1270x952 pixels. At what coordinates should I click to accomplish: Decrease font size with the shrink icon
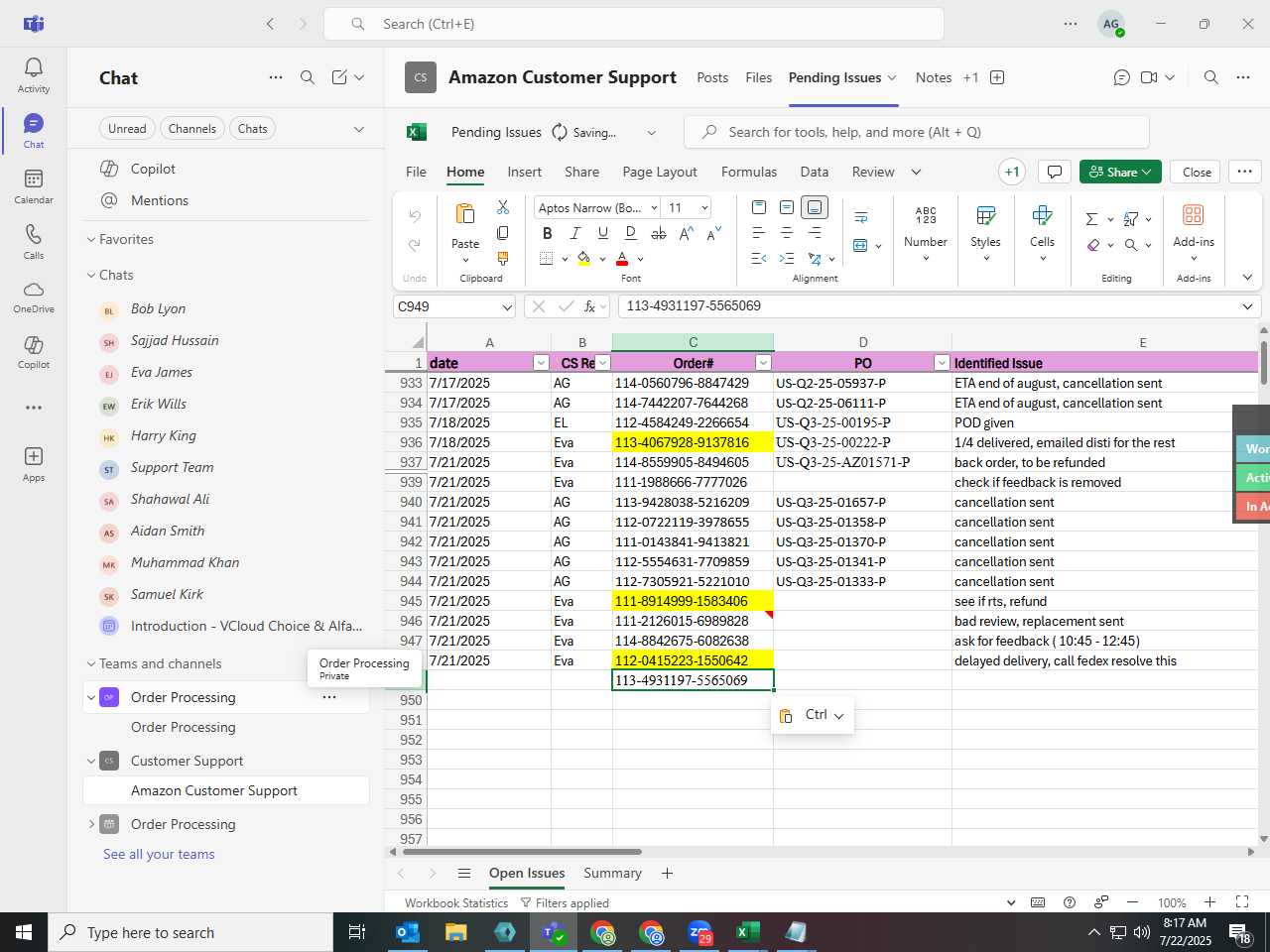coord(713,233)
